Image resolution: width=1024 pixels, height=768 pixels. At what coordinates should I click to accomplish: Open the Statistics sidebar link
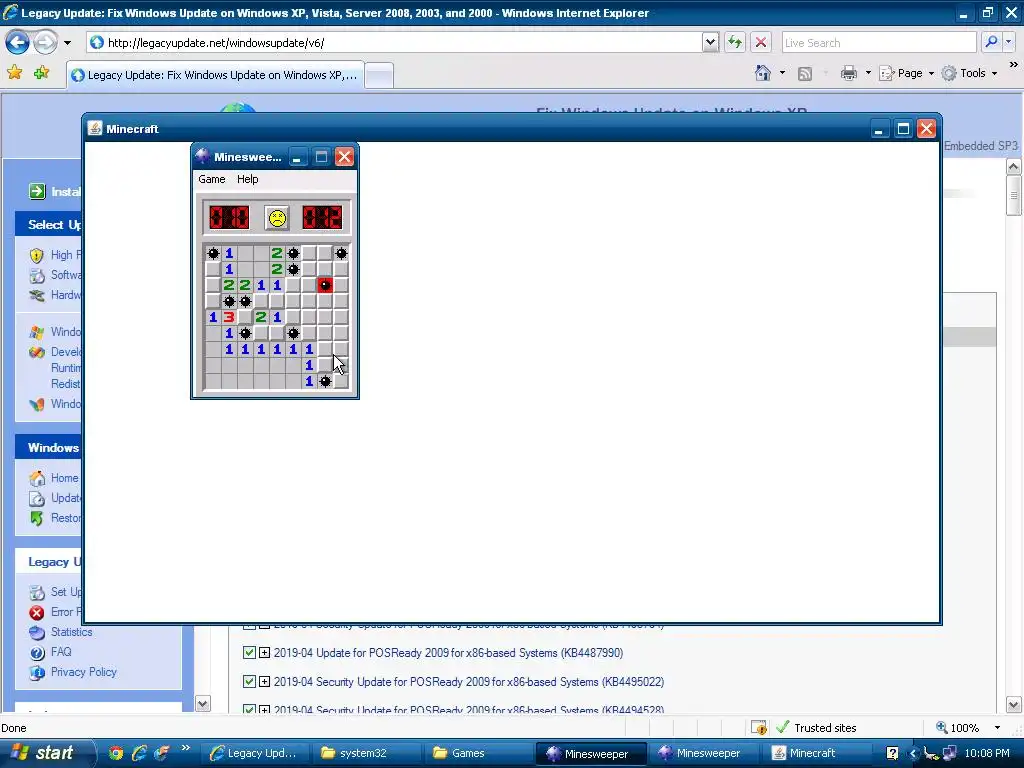coord(71,632)
